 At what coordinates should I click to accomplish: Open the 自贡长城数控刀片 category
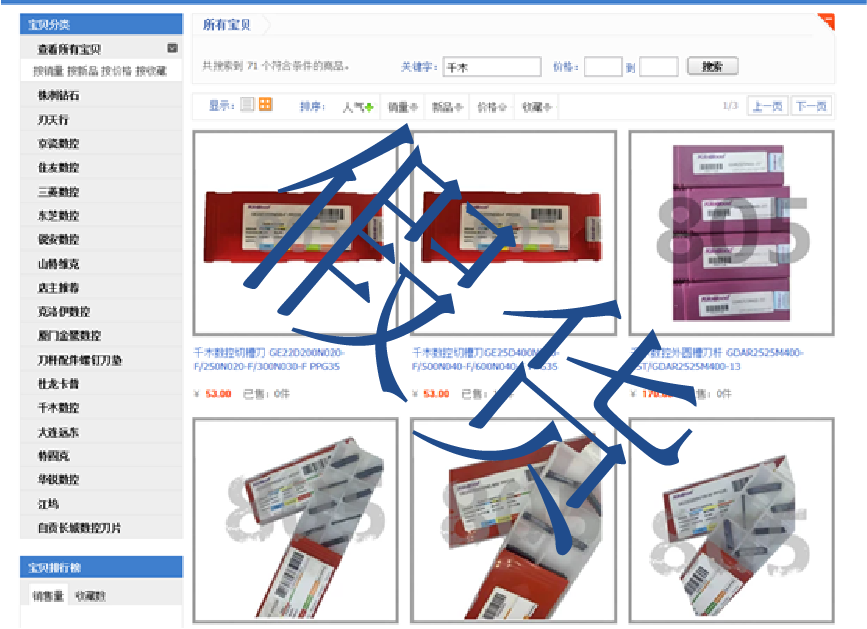79,528
